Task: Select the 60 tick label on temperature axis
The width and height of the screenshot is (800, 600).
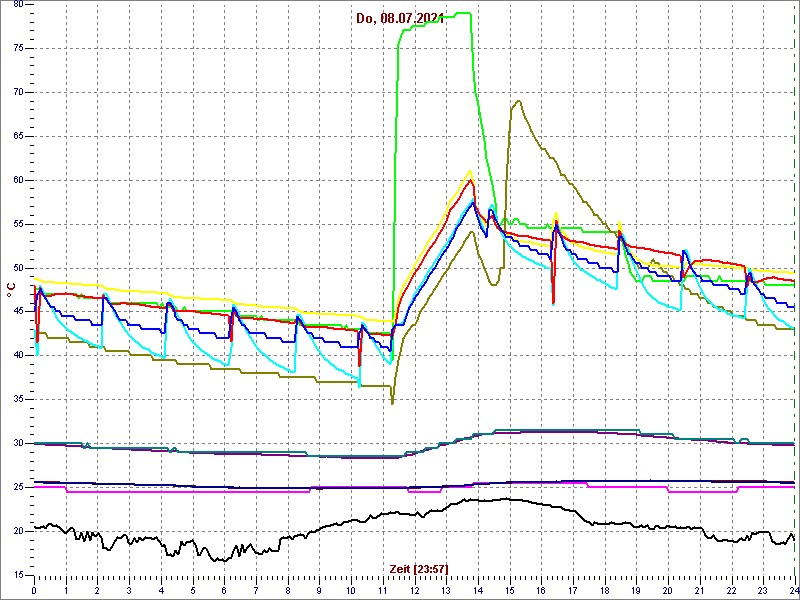Action: 18,180
